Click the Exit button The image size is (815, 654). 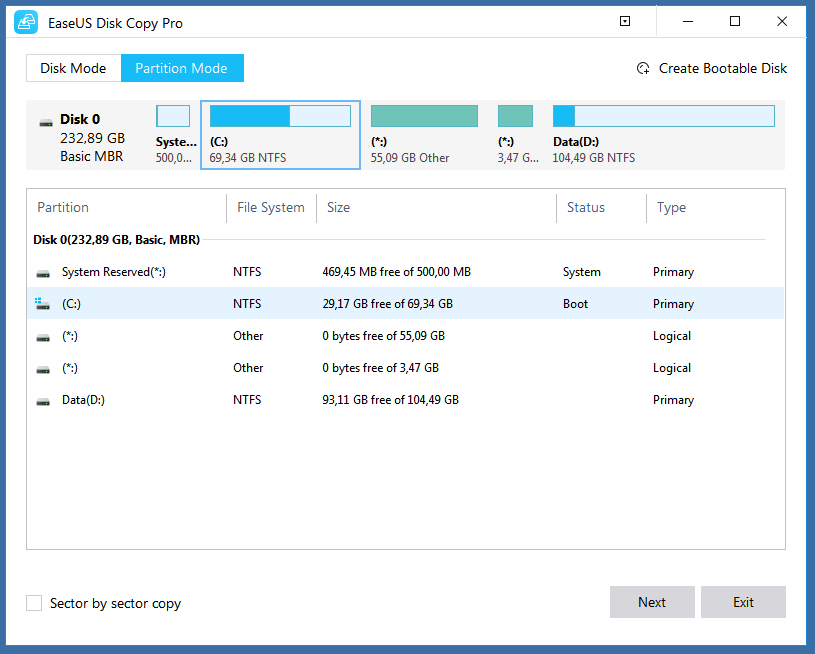[x=743, y=602]
